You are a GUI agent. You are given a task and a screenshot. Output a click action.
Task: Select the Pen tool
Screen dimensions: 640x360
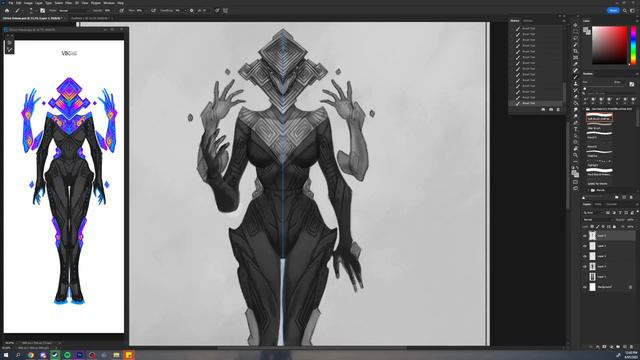coord(576,122)
